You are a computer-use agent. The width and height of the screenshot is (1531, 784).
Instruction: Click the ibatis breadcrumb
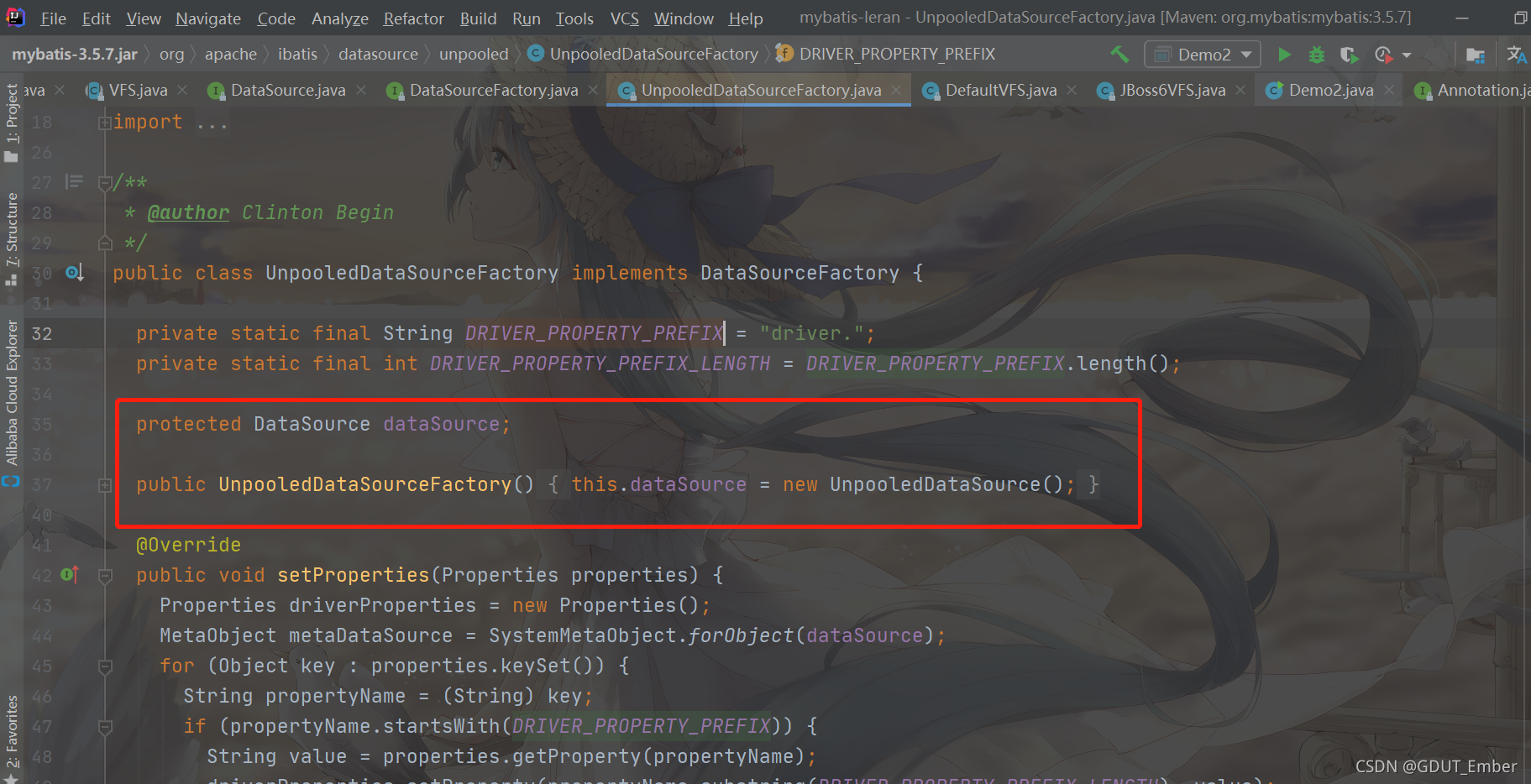point(297,55)
